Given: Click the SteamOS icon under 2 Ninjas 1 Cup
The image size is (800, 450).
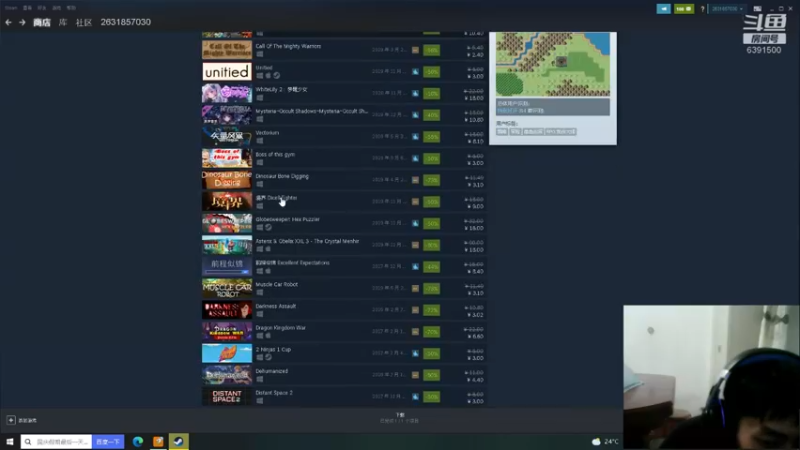Looking at the screenshot, I should pyautogui.click(x=268, y=358).
